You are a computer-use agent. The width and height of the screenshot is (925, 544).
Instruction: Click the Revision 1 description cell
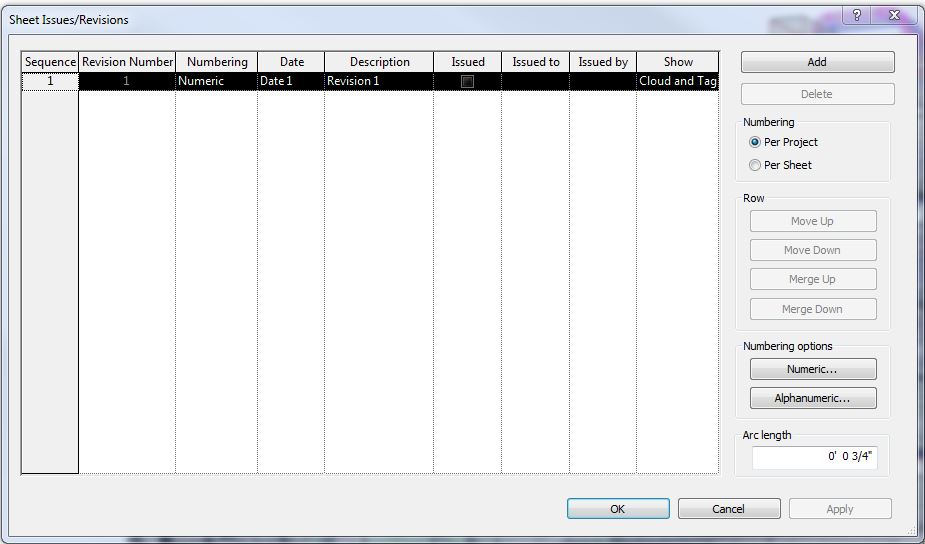tap(379, 81)
